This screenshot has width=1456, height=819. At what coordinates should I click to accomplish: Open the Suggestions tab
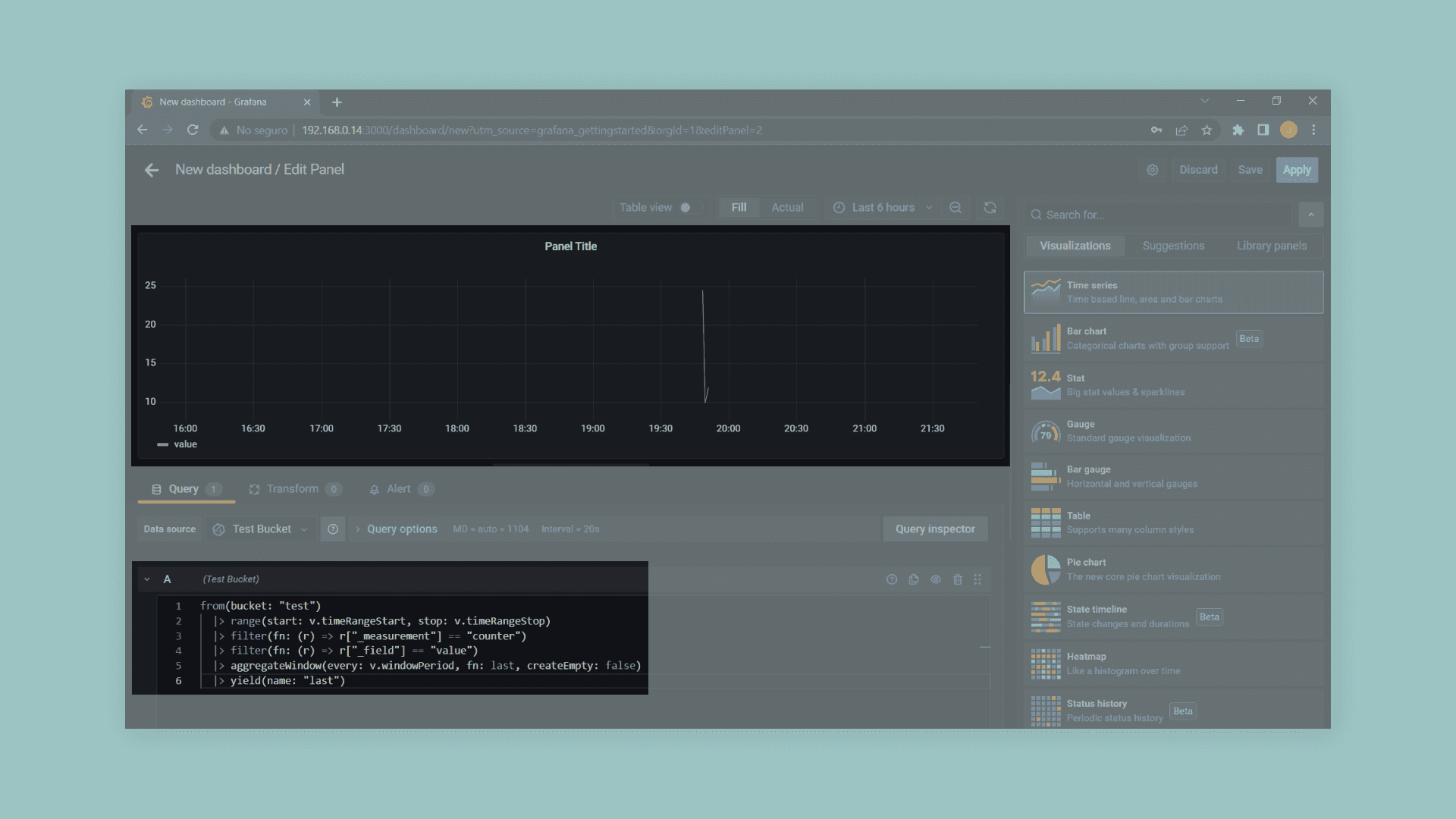[x=1173, y=246]
